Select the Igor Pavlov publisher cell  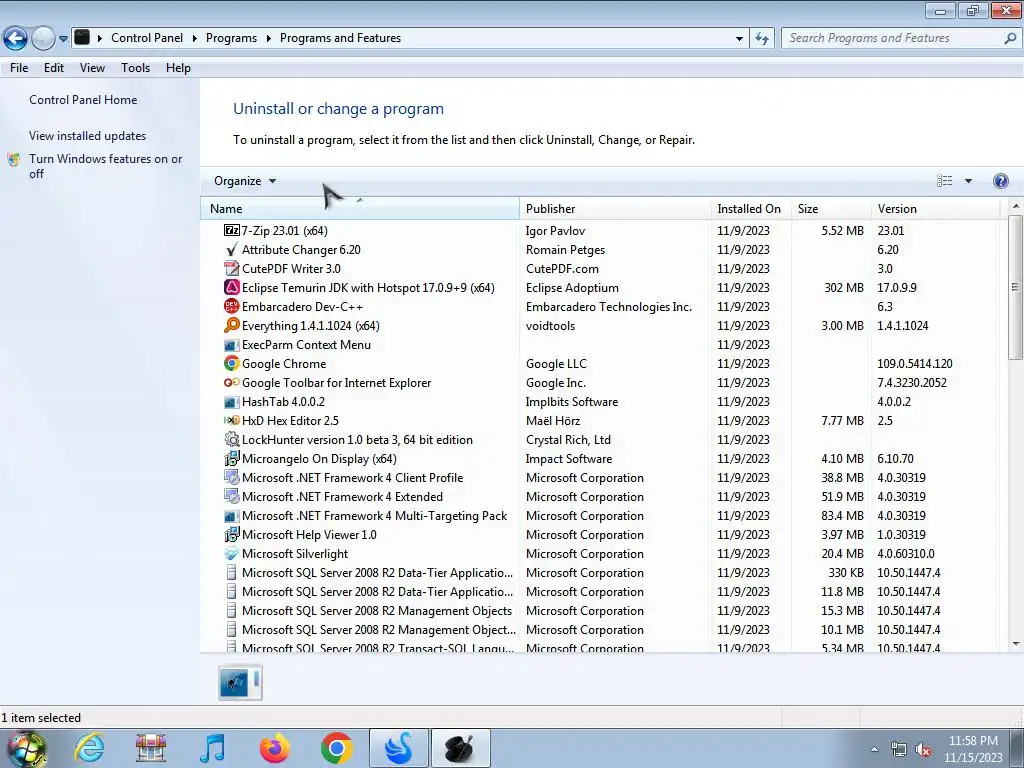point(555,231)
